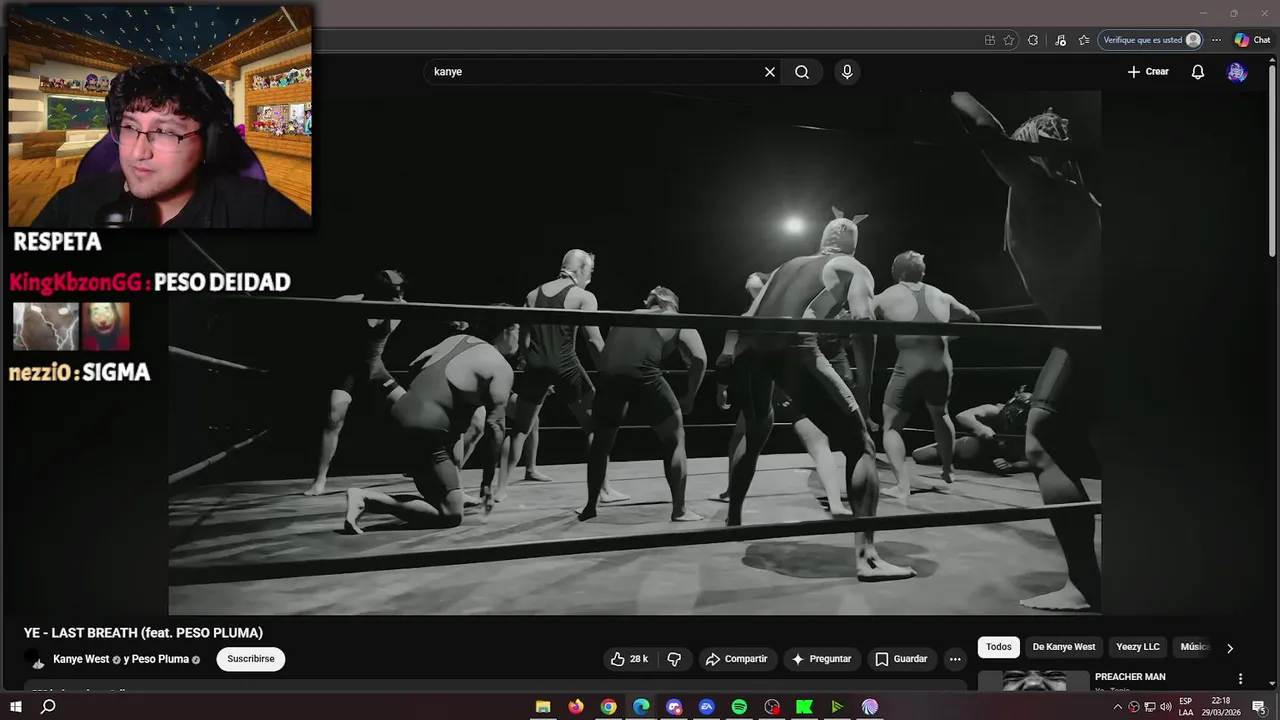Clear the YouTube search box with X

point(770,72)
